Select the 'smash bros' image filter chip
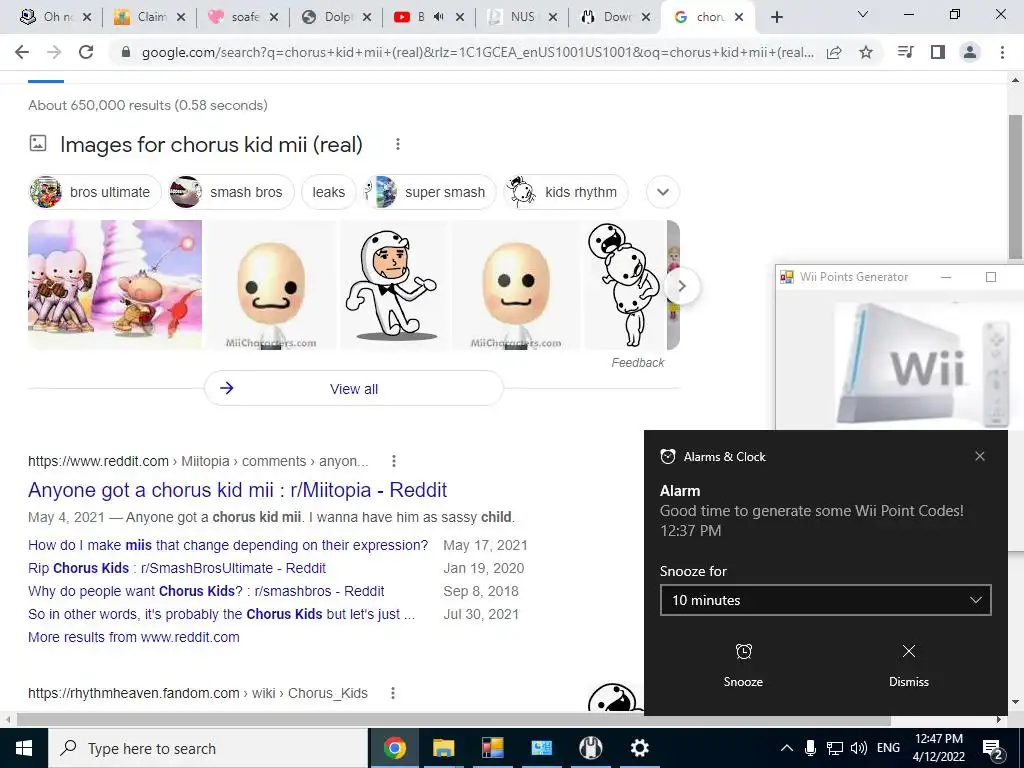 pyautogui.click(x=232, y=192)
